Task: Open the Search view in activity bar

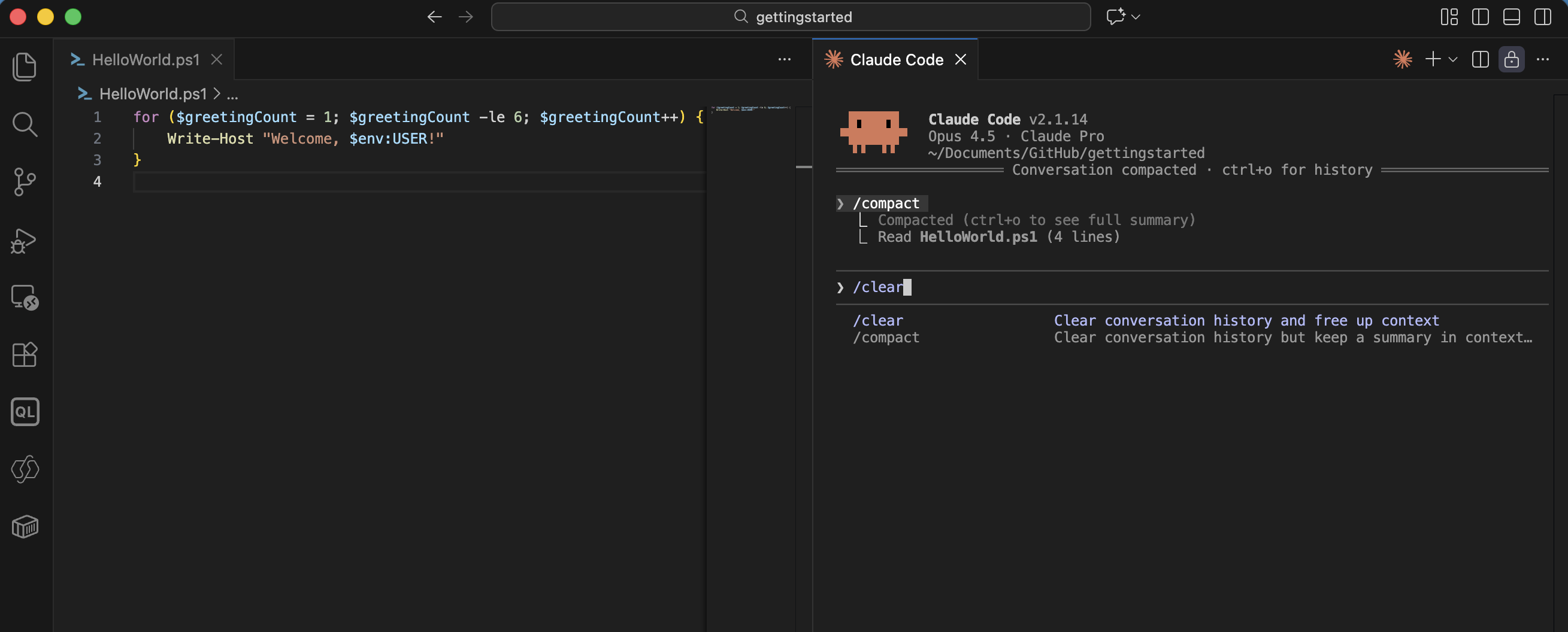Action: [x=25, y=124]
